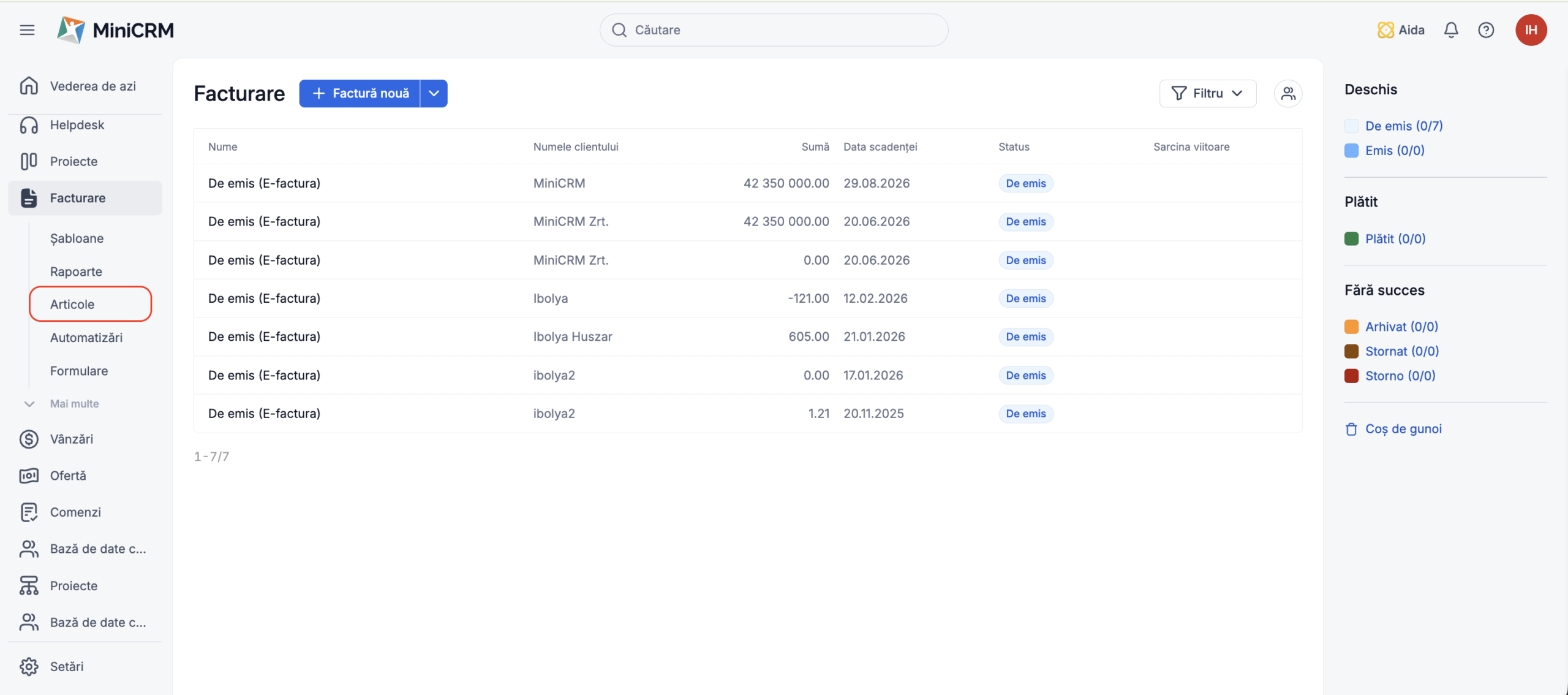Click the Setări gear icon
Viewport: 1568px width, 695px height.
pos(29,666)
